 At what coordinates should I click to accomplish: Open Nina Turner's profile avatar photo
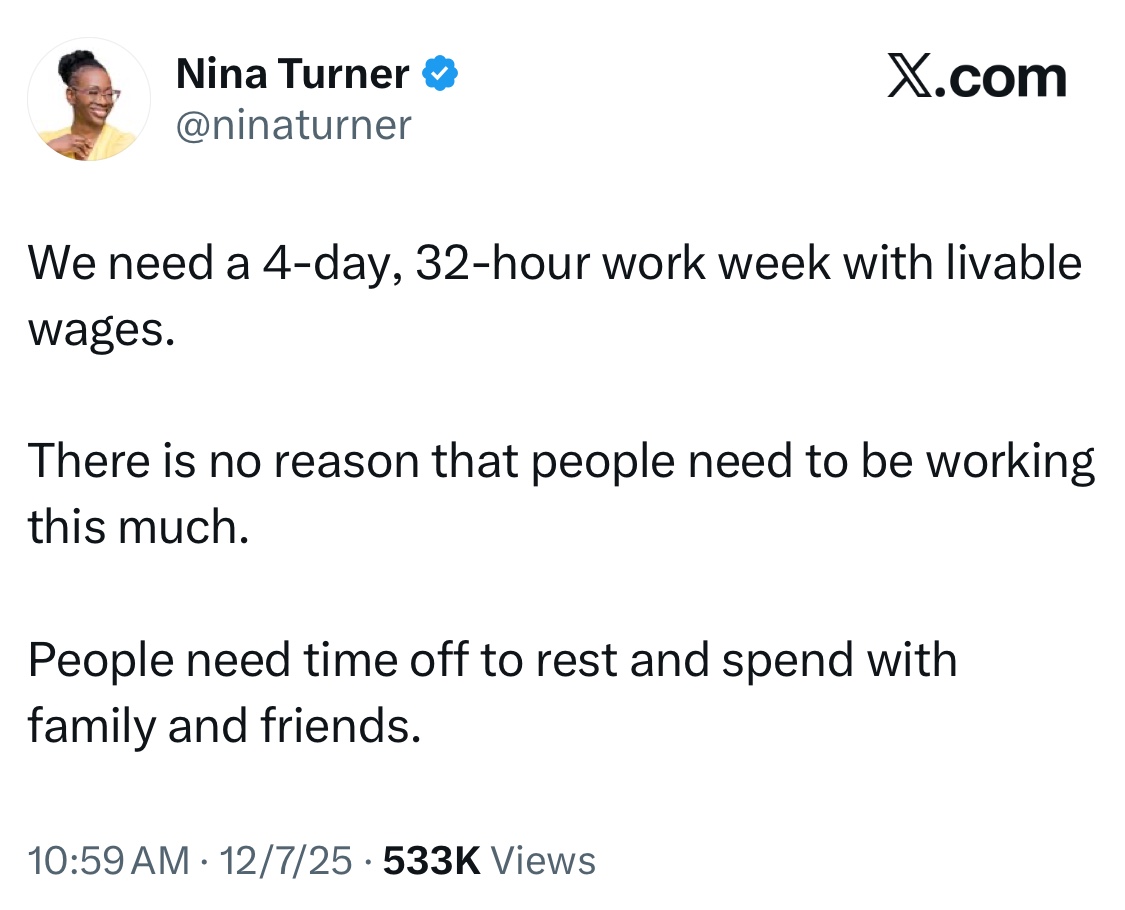(89, 100)
